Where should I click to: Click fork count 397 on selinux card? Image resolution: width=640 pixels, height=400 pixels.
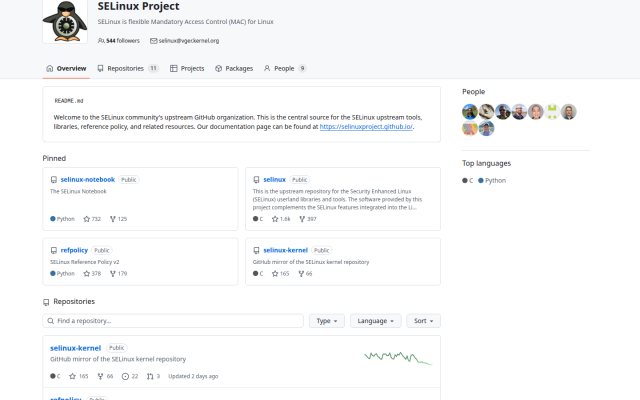pyautogui.click(x=308, y=219)
